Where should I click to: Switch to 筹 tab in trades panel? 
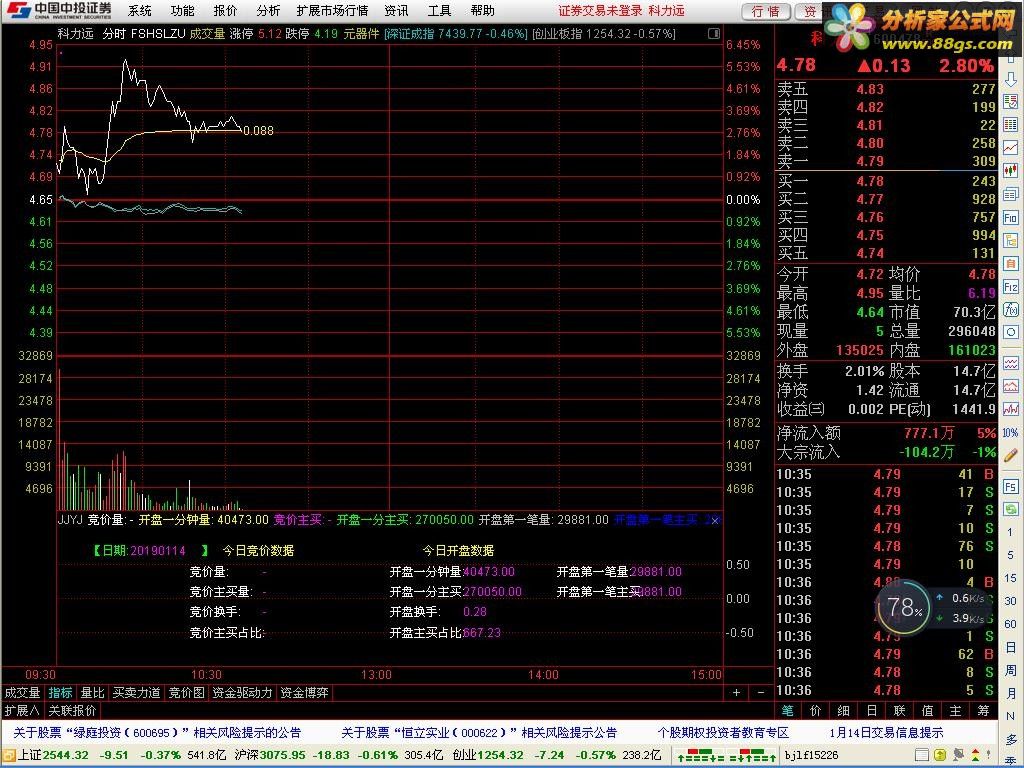(x=984, y=711)
